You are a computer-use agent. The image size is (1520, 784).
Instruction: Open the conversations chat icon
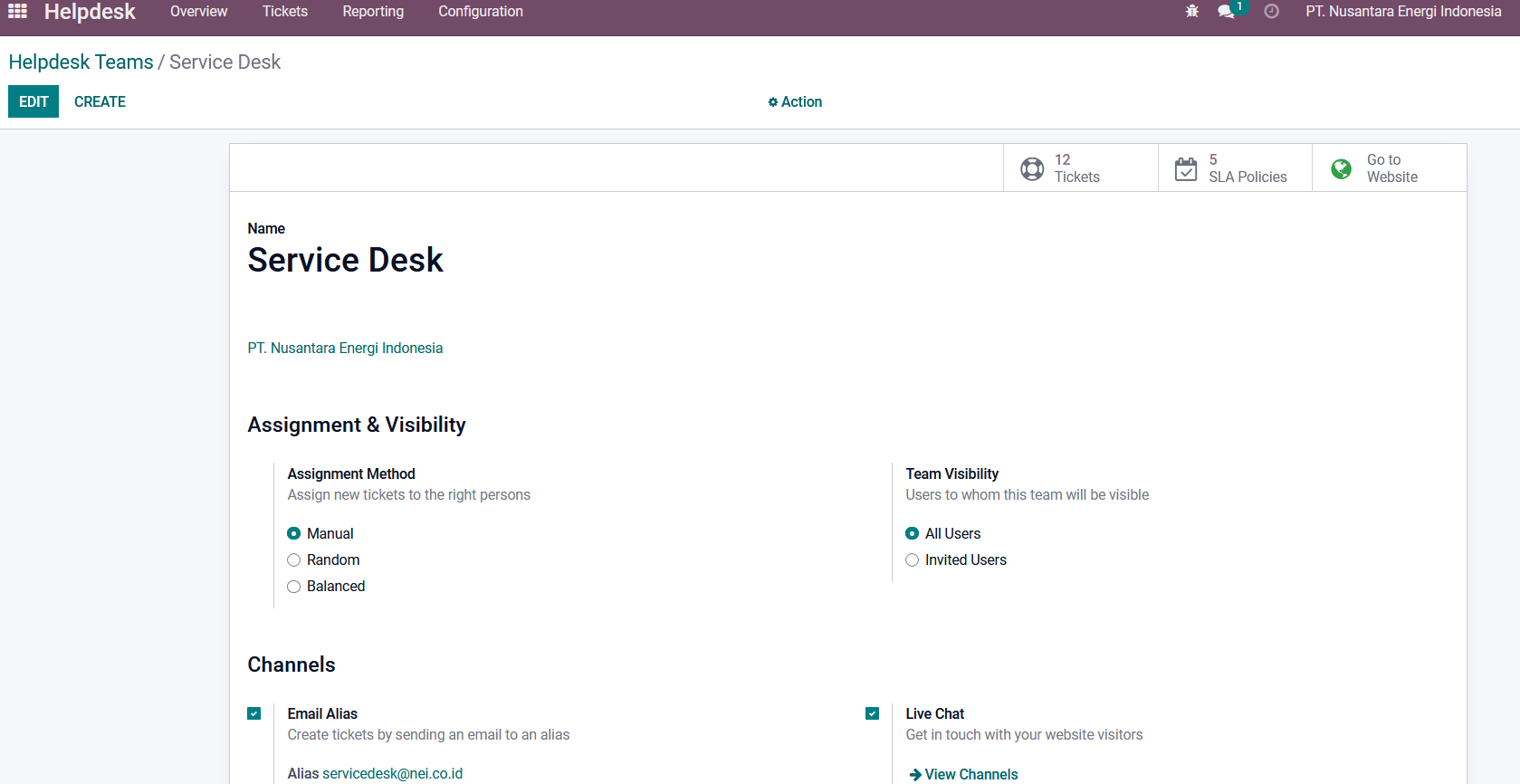click(x=1226, y=12)
